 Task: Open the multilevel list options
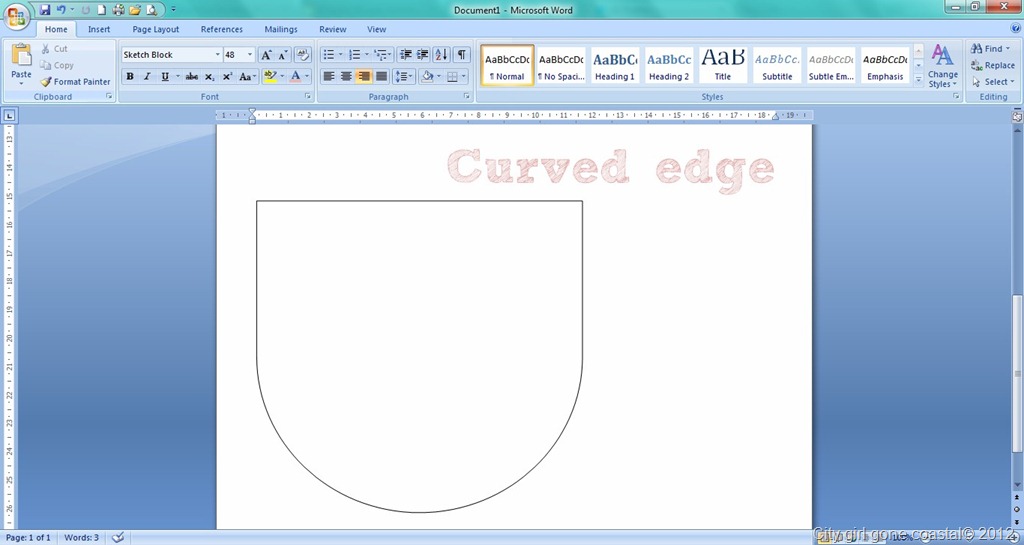click(383, 55)
